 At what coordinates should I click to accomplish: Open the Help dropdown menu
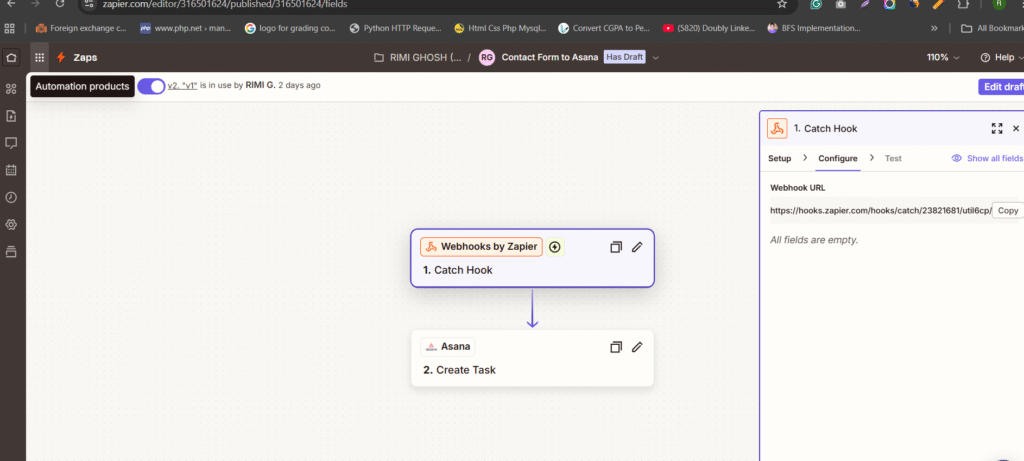click(x=1001, y=57)
